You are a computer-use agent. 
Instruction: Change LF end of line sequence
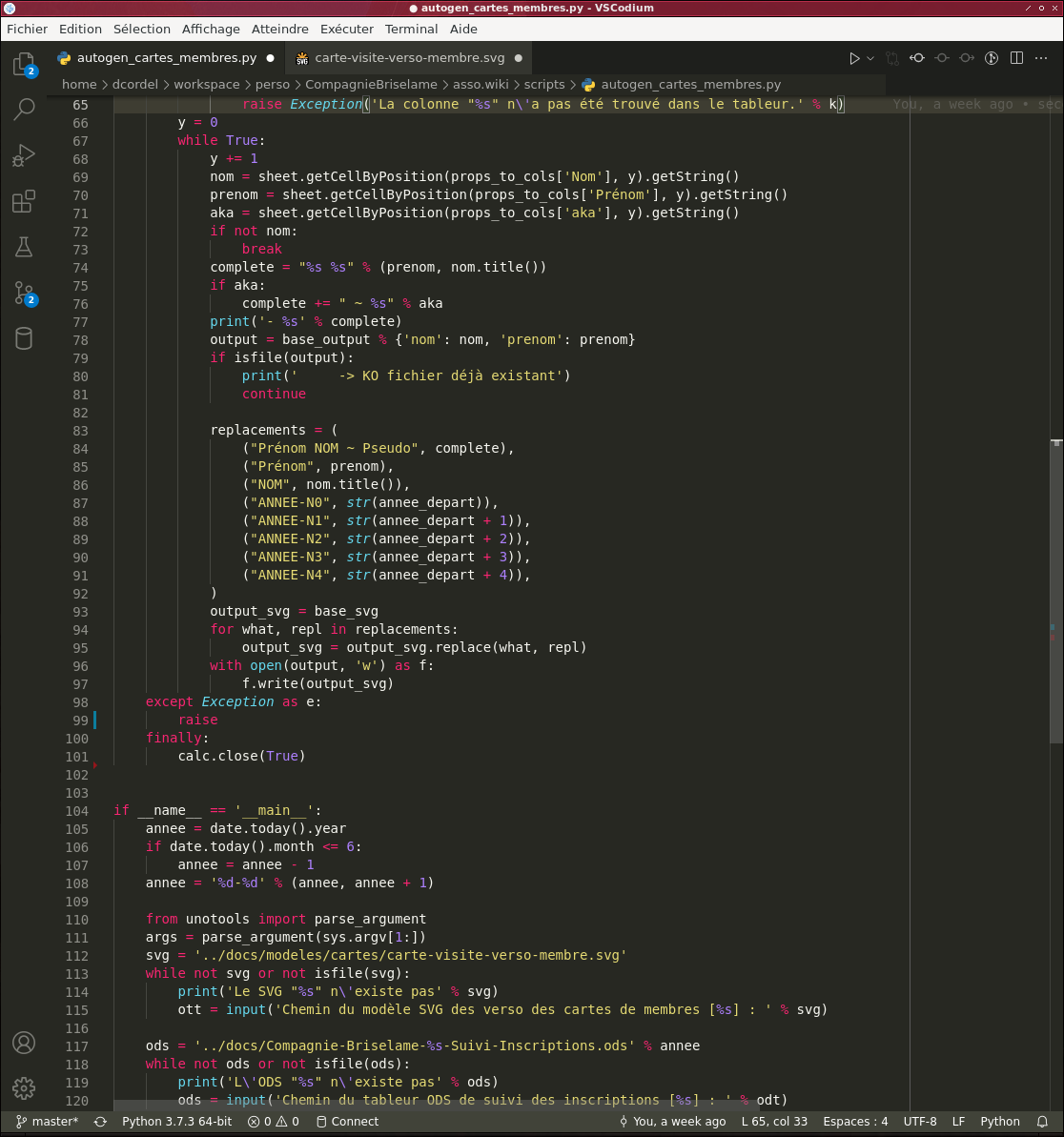click(x=958, y=1121)
